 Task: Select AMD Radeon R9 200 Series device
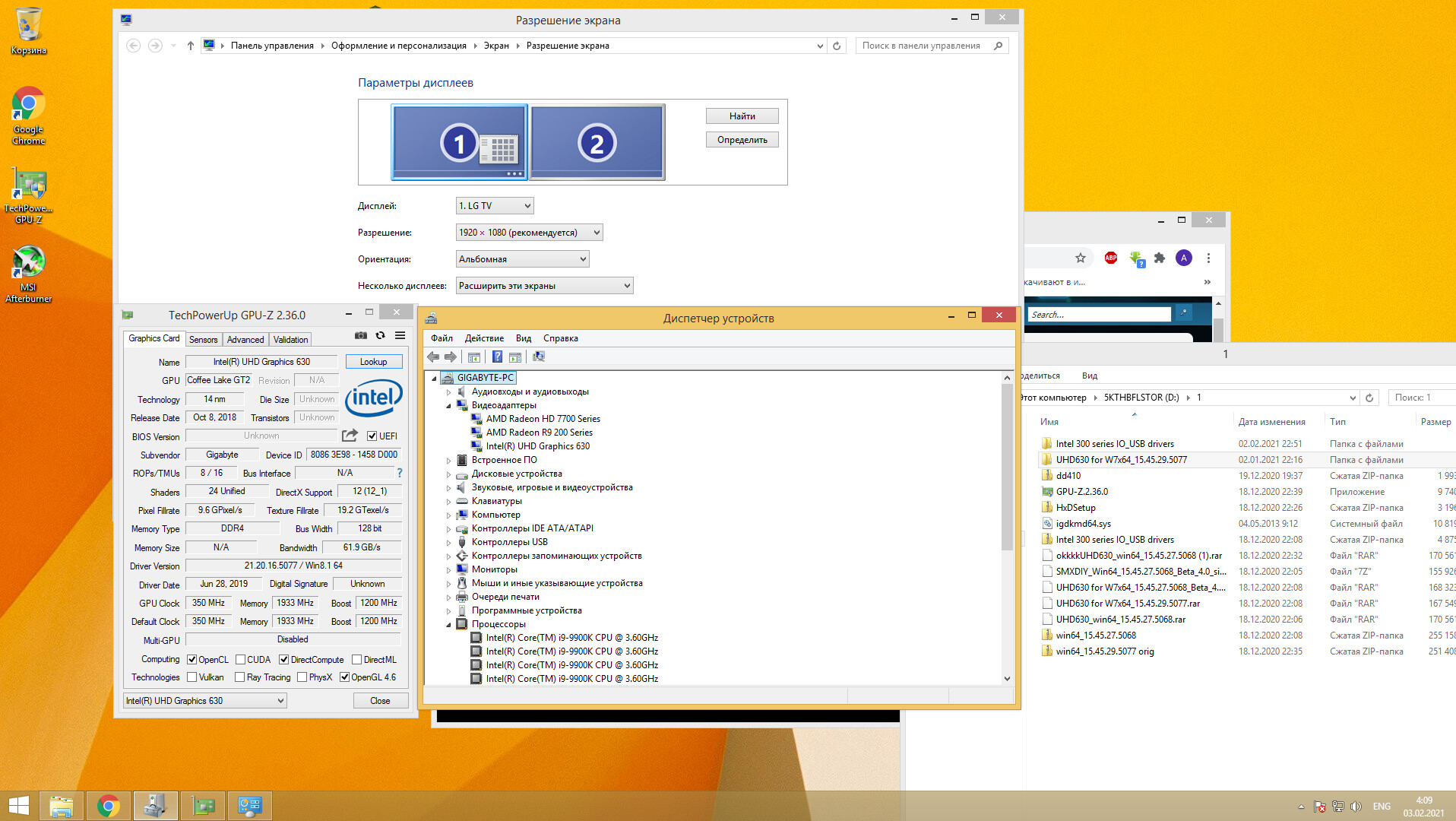[x=539, y=433]
